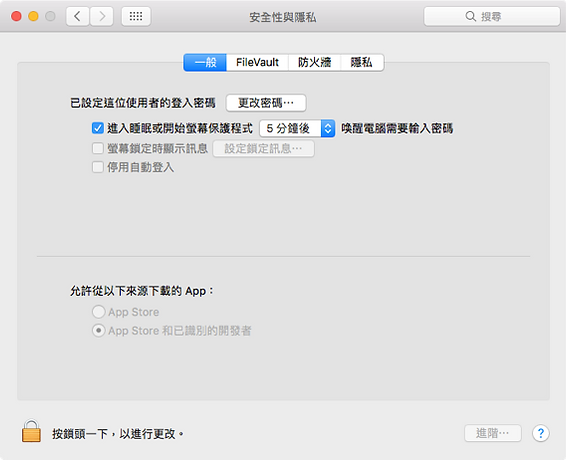Click the 進階… button
This screenshot has width=566, height=460.
coord(493,433)
